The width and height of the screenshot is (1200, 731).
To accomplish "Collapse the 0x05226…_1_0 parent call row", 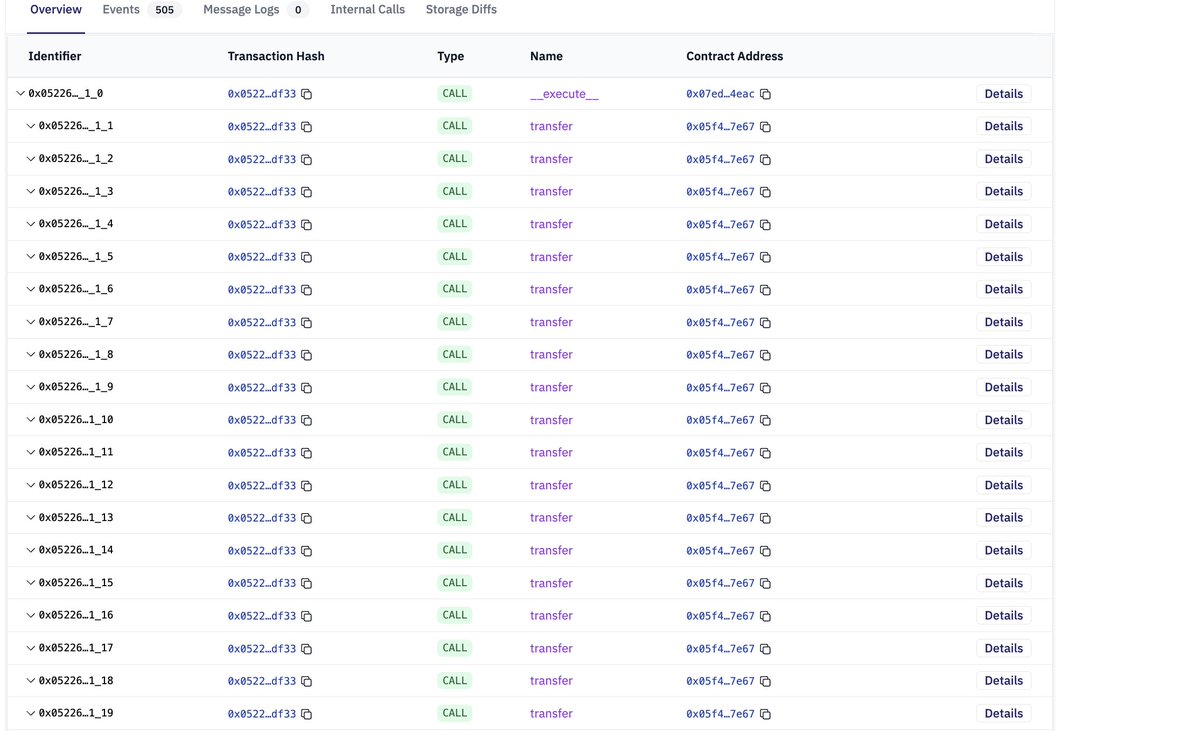I will tap(21, 93).
